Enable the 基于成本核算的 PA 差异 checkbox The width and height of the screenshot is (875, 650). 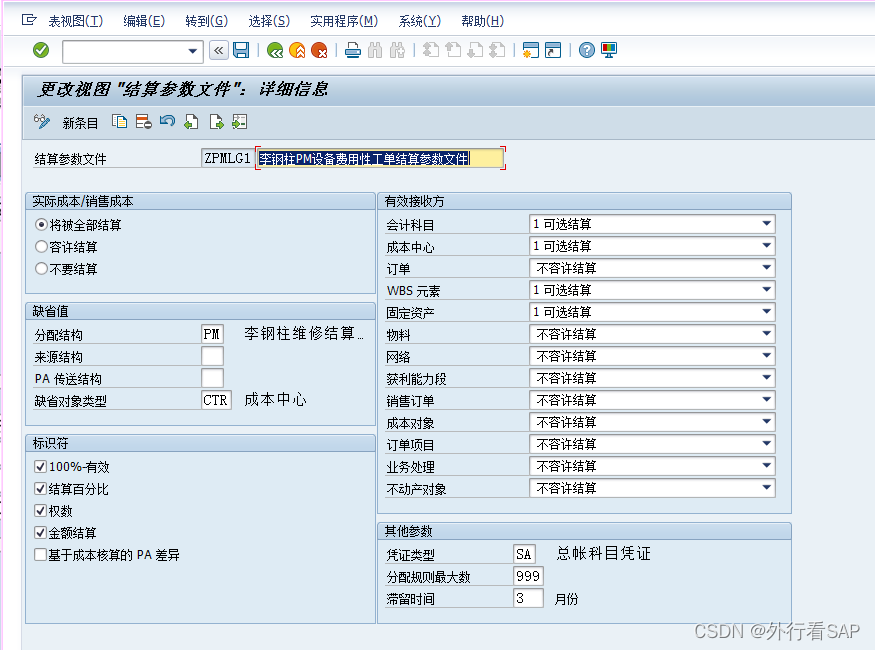(x=40, y=555)
